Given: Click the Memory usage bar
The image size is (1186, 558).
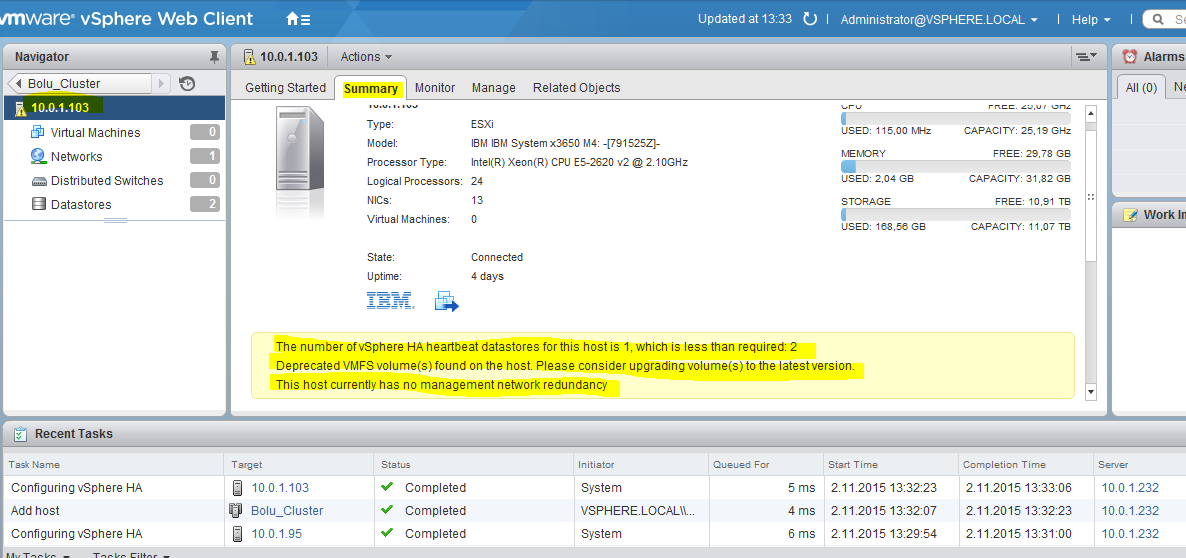Looking at the screenshot, I should (955, 166).
